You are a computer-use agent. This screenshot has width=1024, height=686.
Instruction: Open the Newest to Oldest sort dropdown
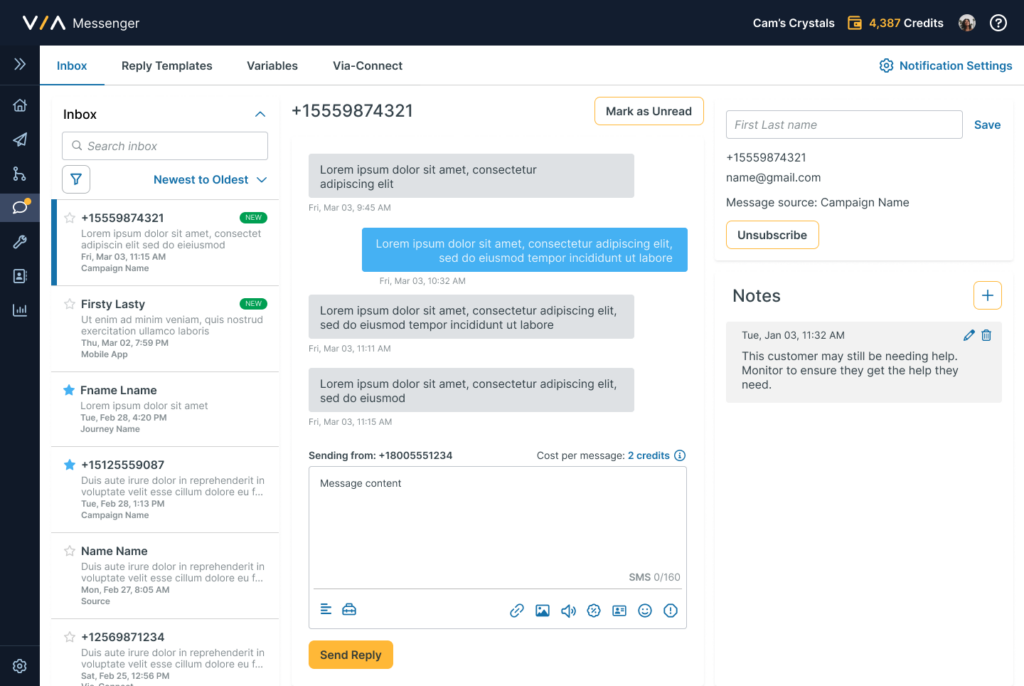coord(210,180)
